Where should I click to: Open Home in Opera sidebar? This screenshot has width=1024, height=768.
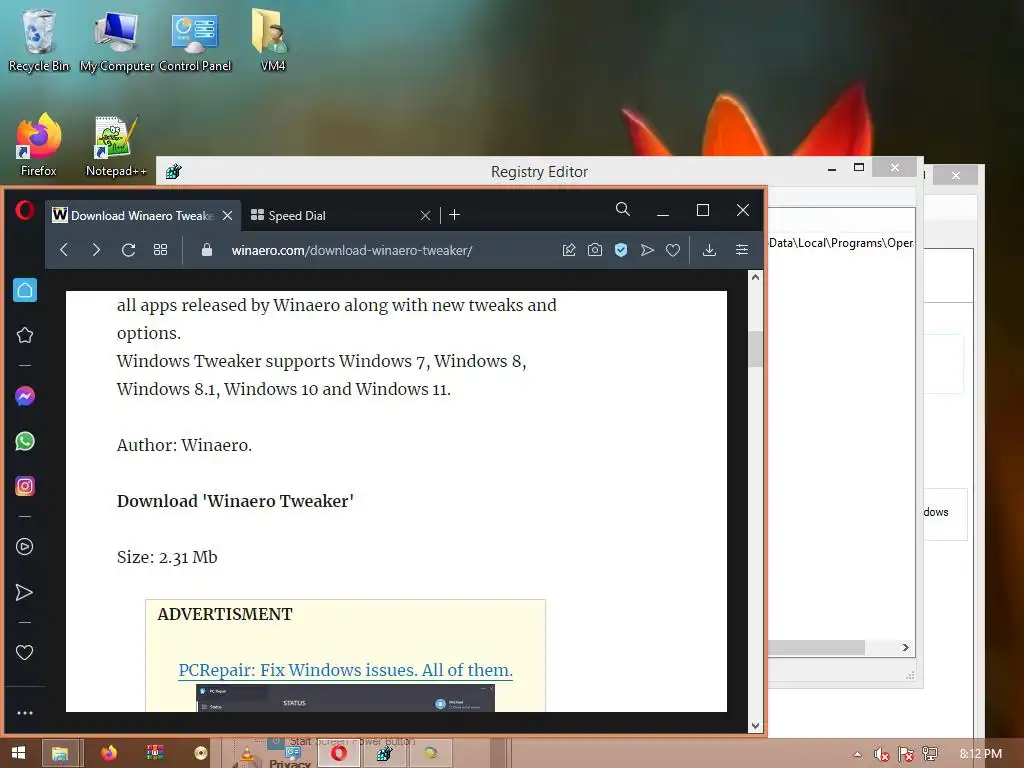[25, 290]
